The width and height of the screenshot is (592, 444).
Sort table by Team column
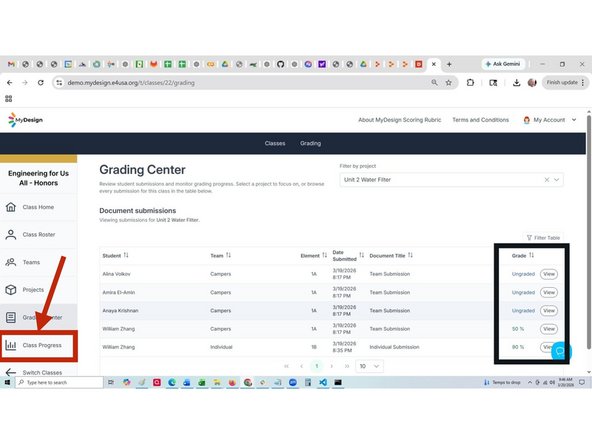228,255
